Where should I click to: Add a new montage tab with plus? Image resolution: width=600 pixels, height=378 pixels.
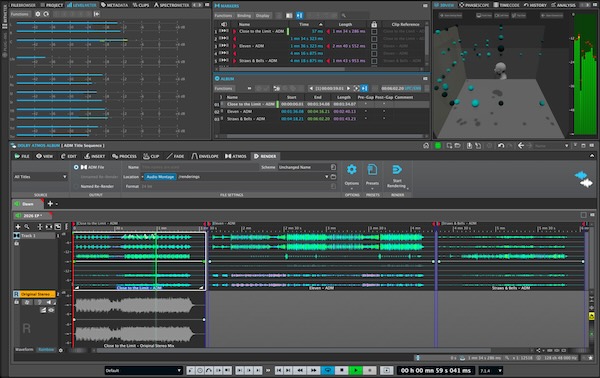50,204
